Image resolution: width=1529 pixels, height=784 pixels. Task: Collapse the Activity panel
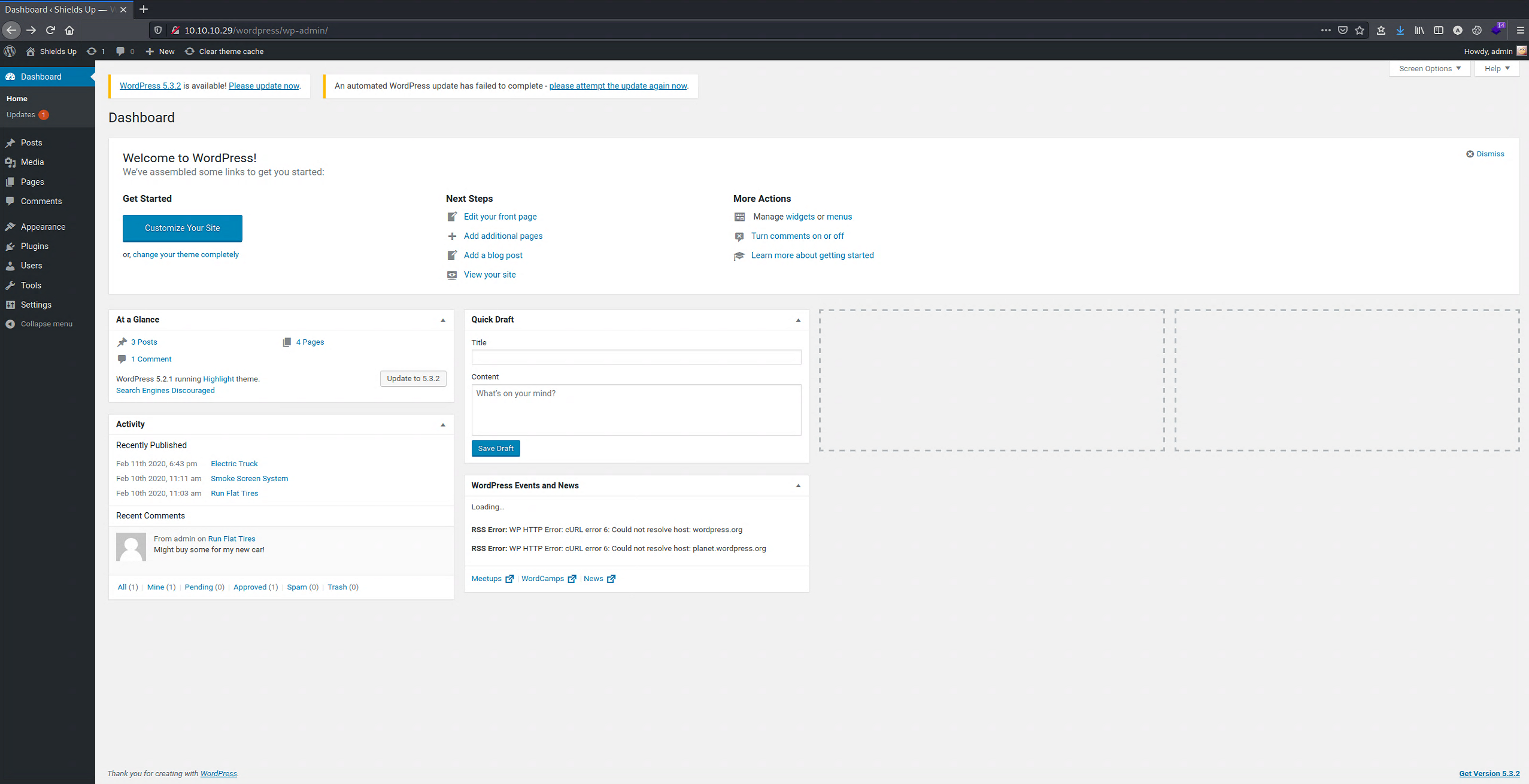[443, 424]
